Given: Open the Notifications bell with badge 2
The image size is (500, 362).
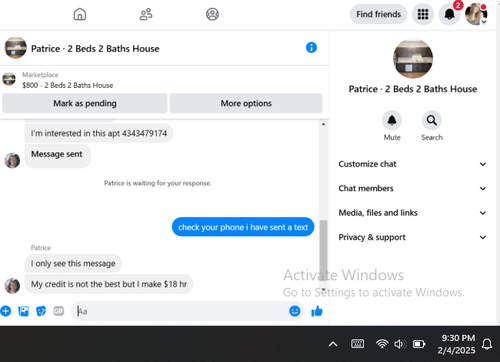Looking at the screenshot, I should click(449, 14).
